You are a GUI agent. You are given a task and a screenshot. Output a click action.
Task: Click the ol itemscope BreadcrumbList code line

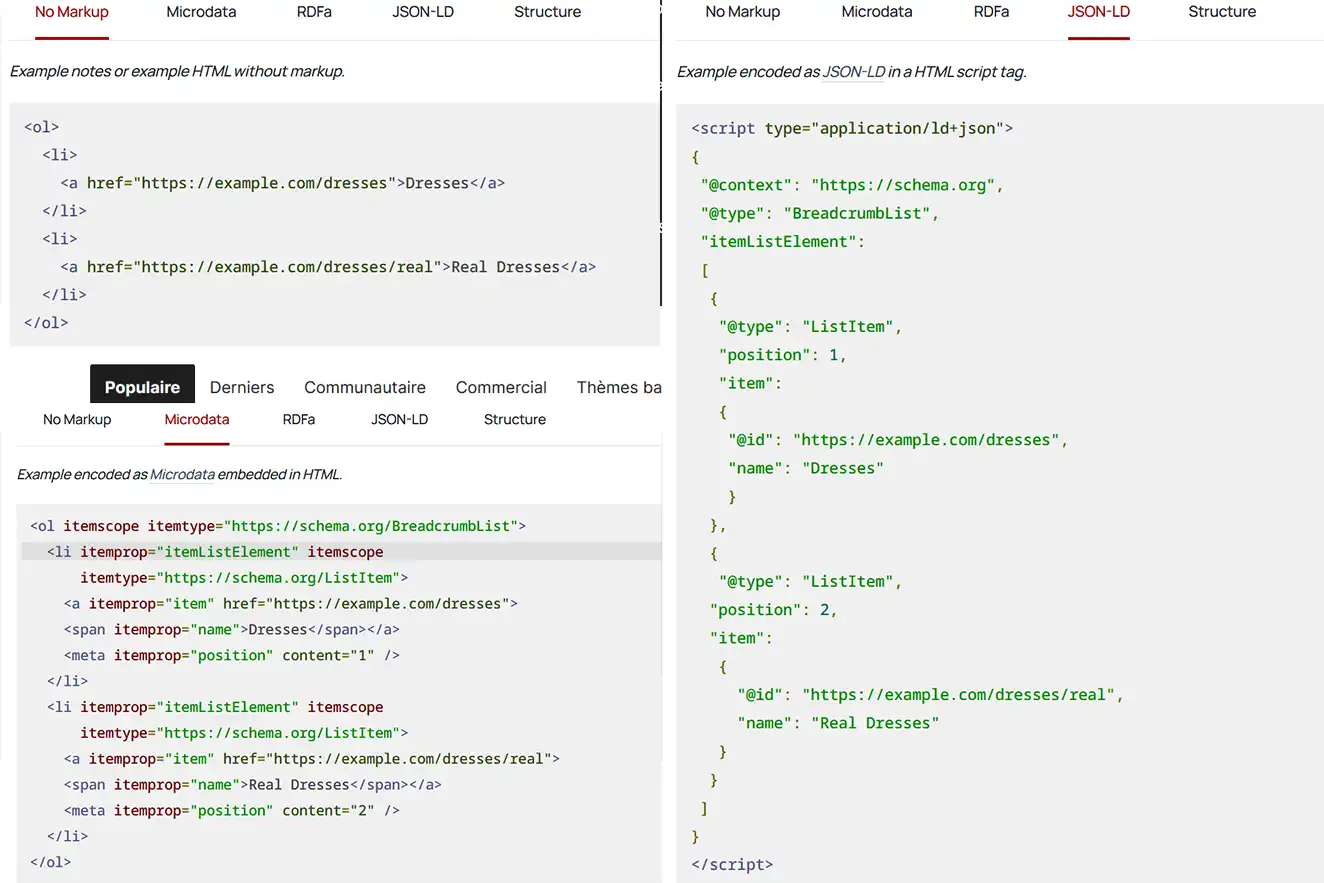278,526
